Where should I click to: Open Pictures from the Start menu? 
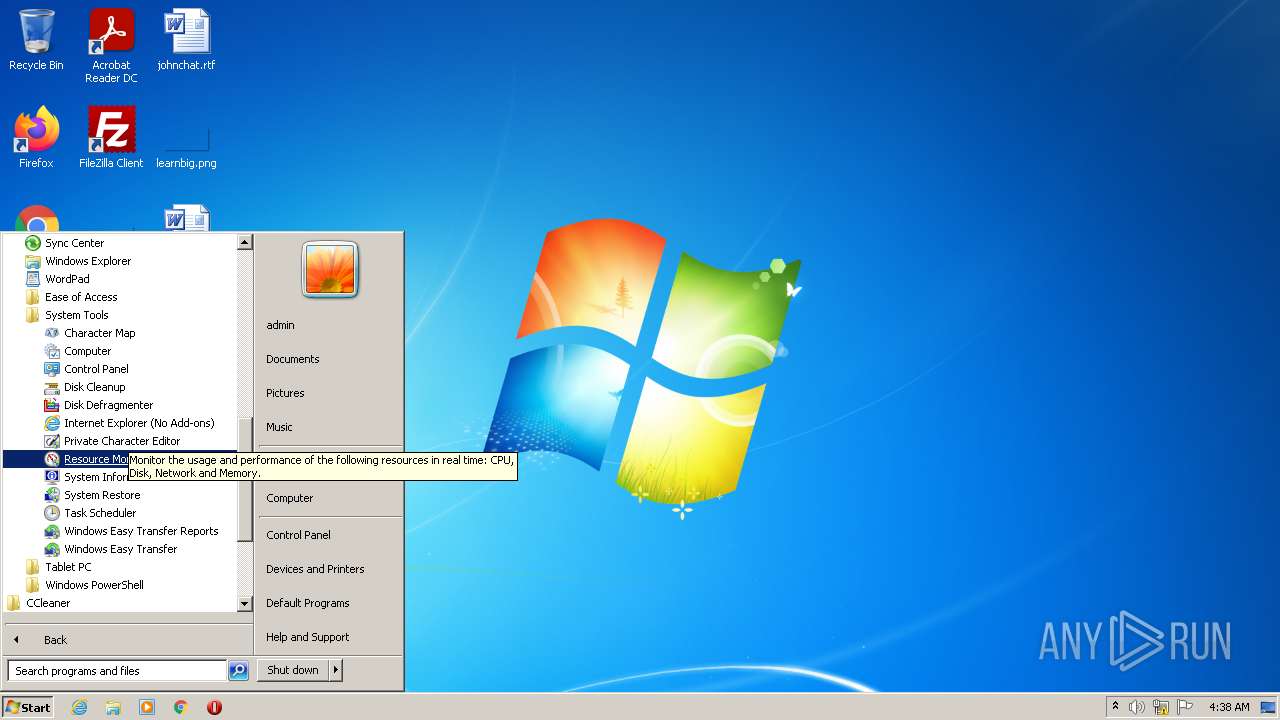[285, 393]
